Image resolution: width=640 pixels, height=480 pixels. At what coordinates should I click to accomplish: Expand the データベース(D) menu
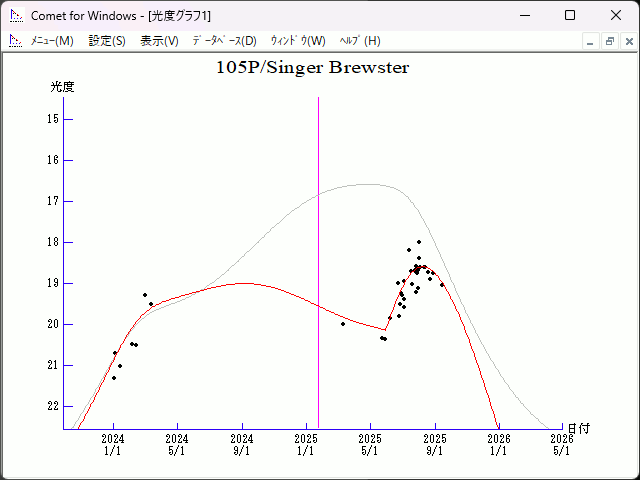[x=224, y=41]
